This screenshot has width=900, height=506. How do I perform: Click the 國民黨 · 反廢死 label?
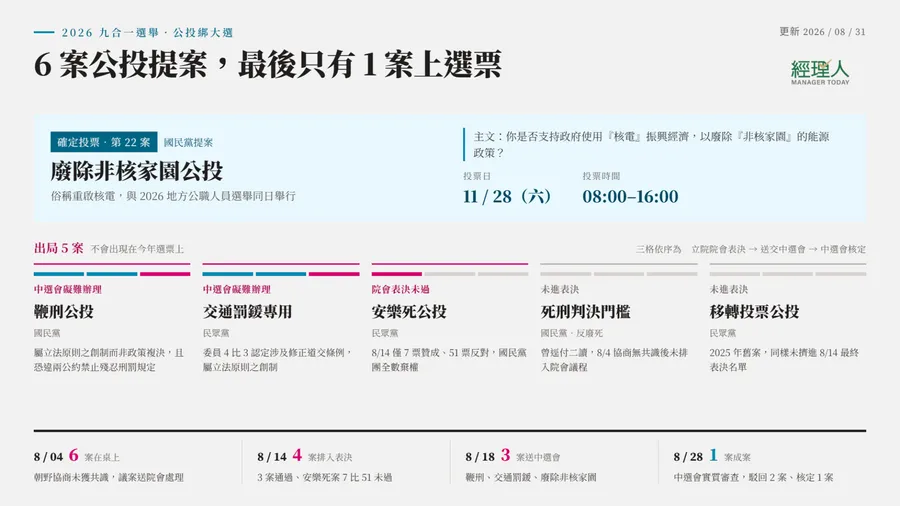[x=572, y=333]
